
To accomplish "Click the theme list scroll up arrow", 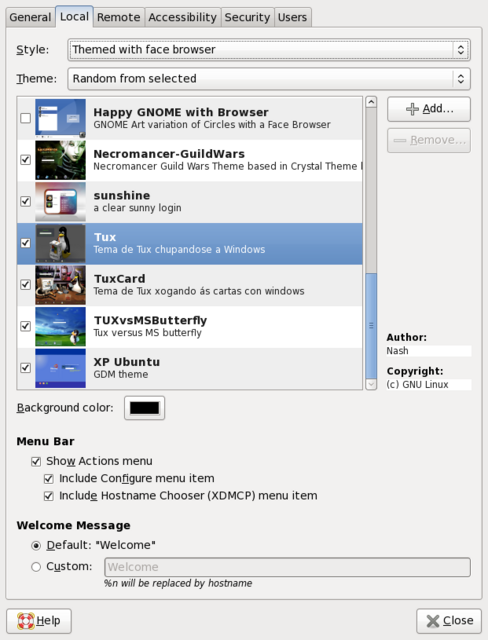I will pyautogui.click(x=371, y=102).
